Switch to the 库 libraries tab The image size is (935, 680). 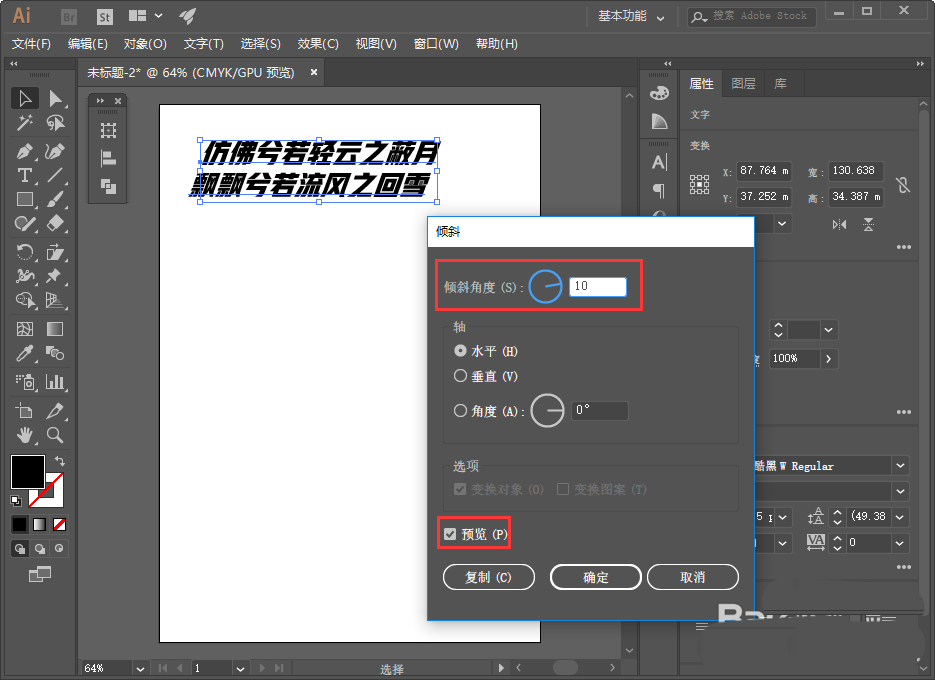tap(780, 84)
